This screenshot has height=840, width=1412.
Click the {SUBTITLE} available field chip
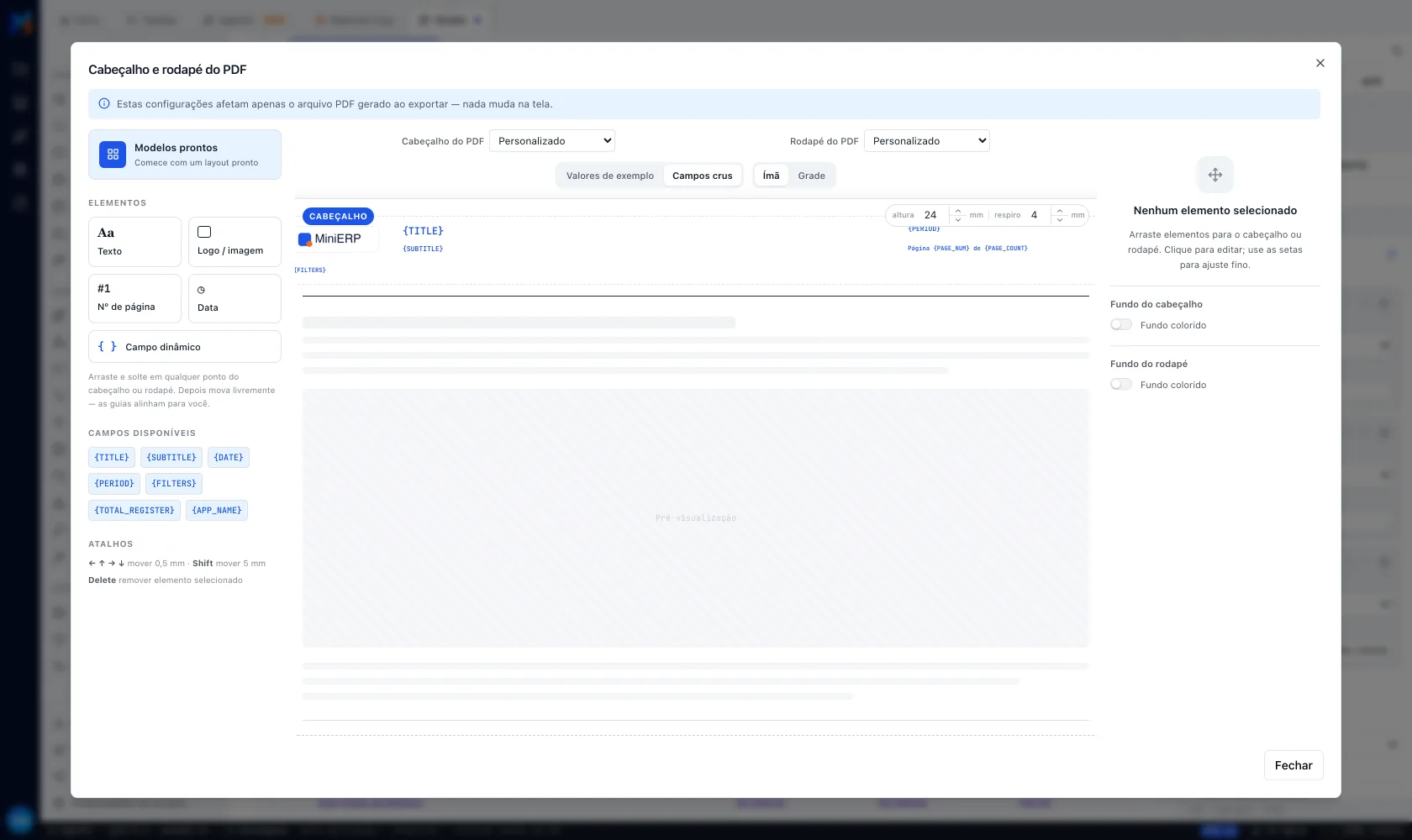171,458
